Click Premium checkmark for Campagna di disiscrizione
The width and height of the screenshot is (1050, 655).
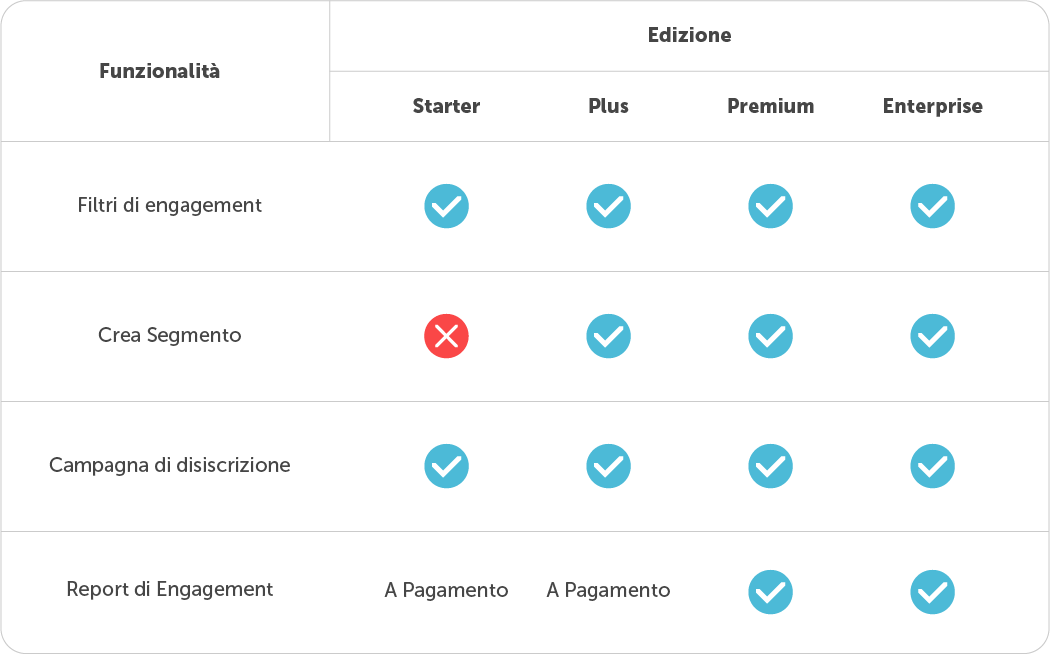(x=770, y=466)
